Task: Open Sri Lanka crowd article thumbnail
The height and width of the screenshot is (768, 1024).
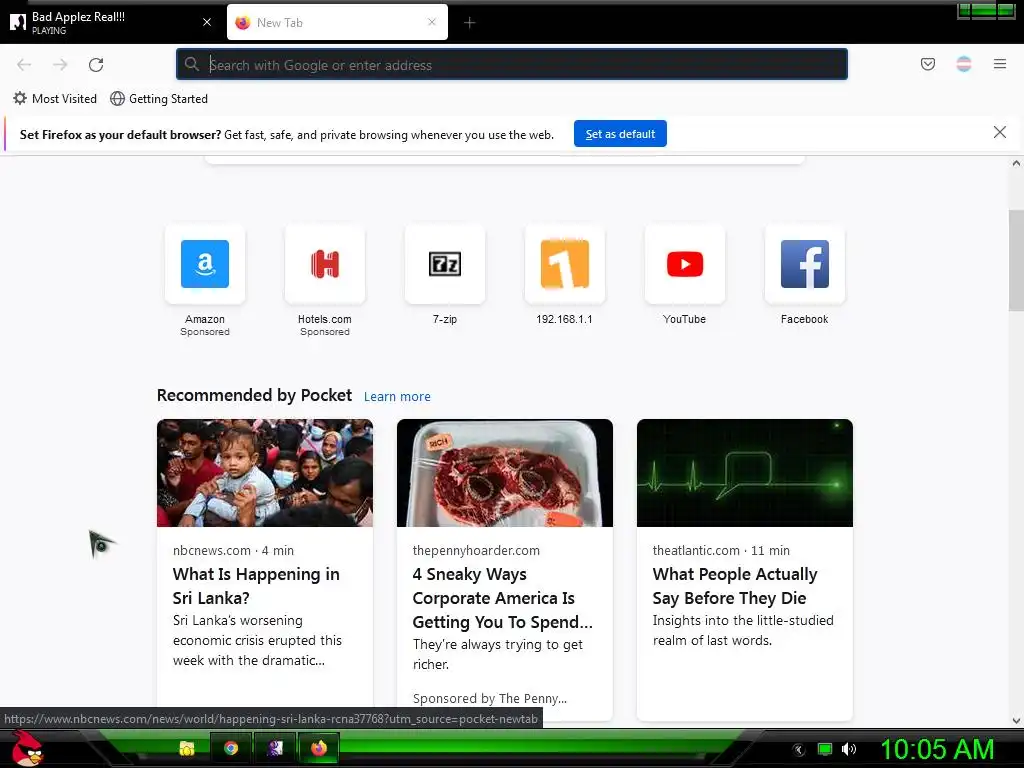Action: tap(264, 473)
